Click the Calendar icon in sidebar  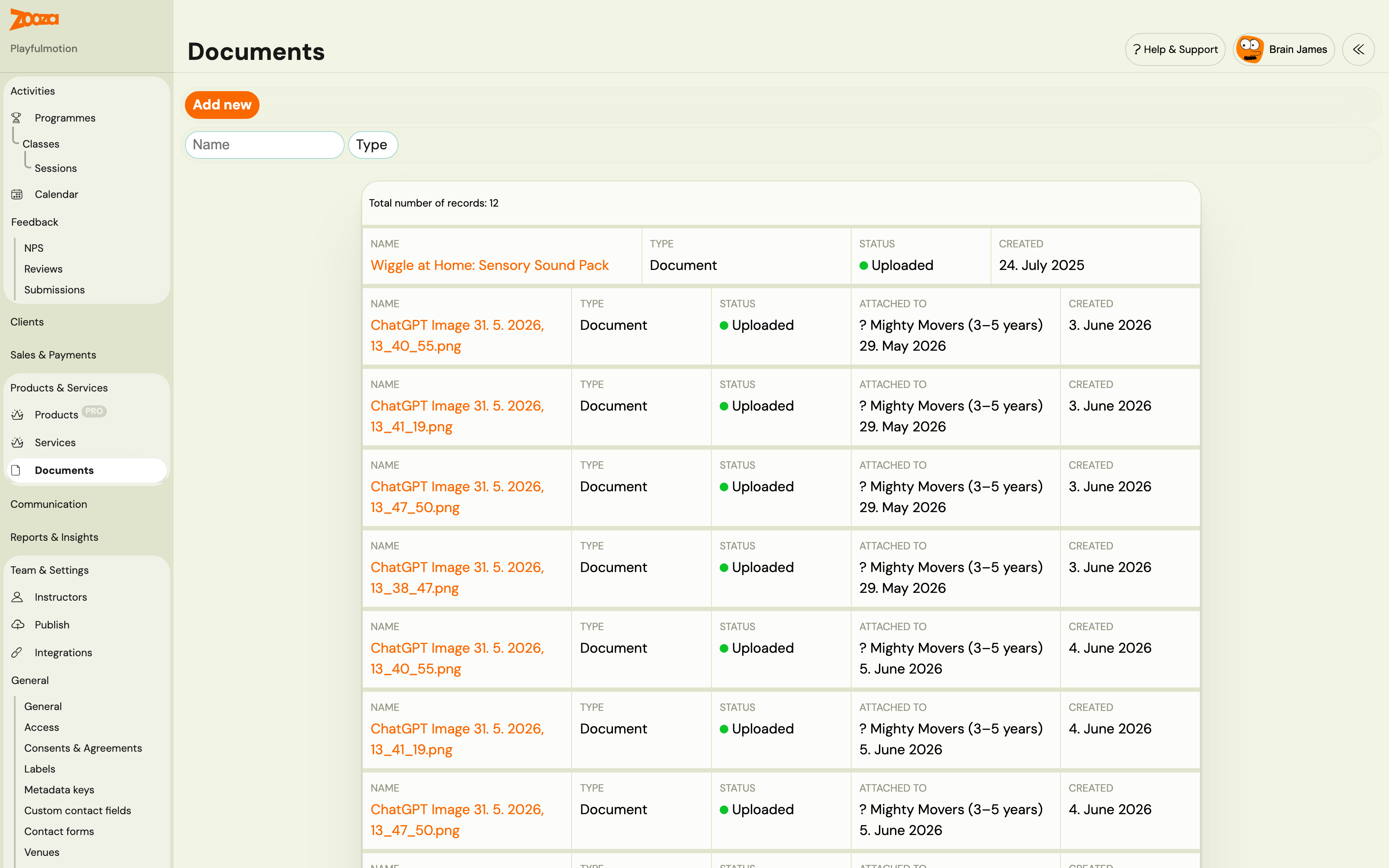(16, 194)
